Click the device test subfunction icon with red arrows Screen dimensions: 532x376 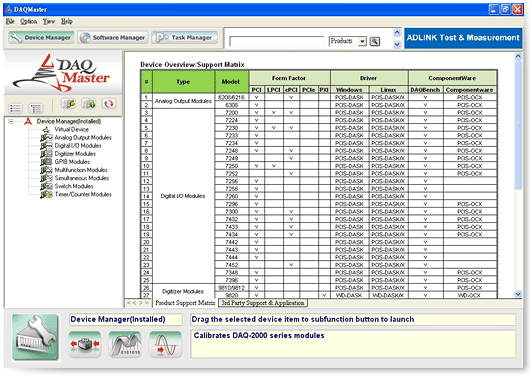(x=85, y=344)
